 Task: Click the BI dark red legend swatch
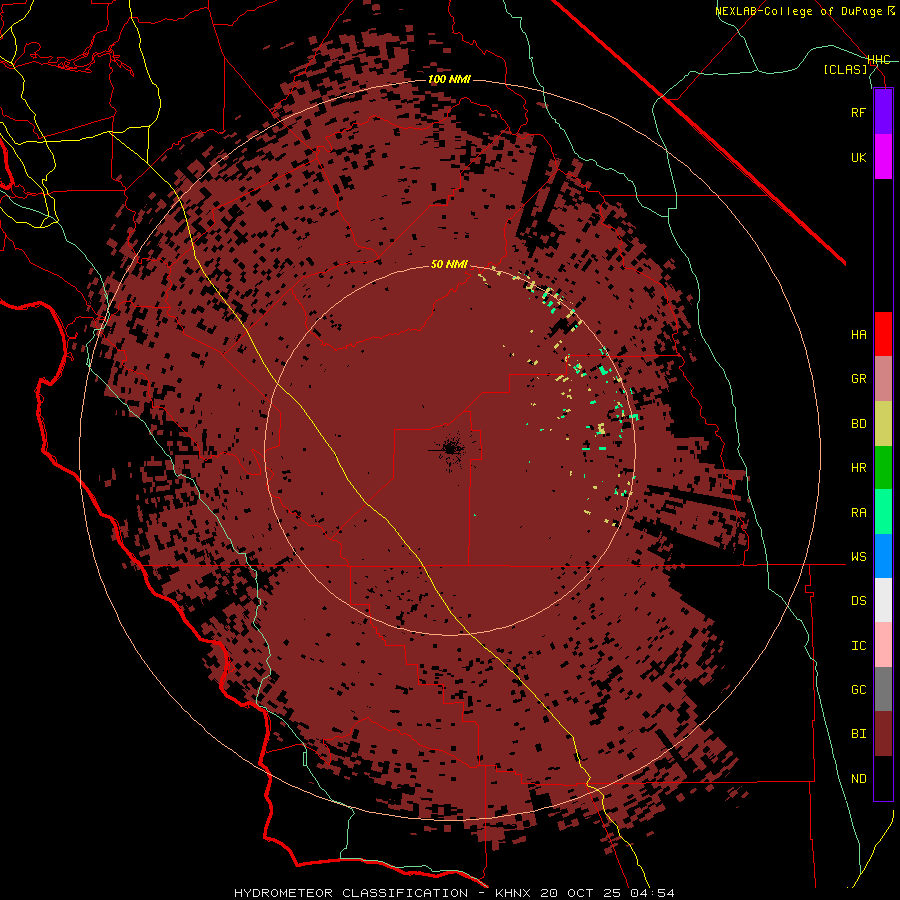coord(883,734)
